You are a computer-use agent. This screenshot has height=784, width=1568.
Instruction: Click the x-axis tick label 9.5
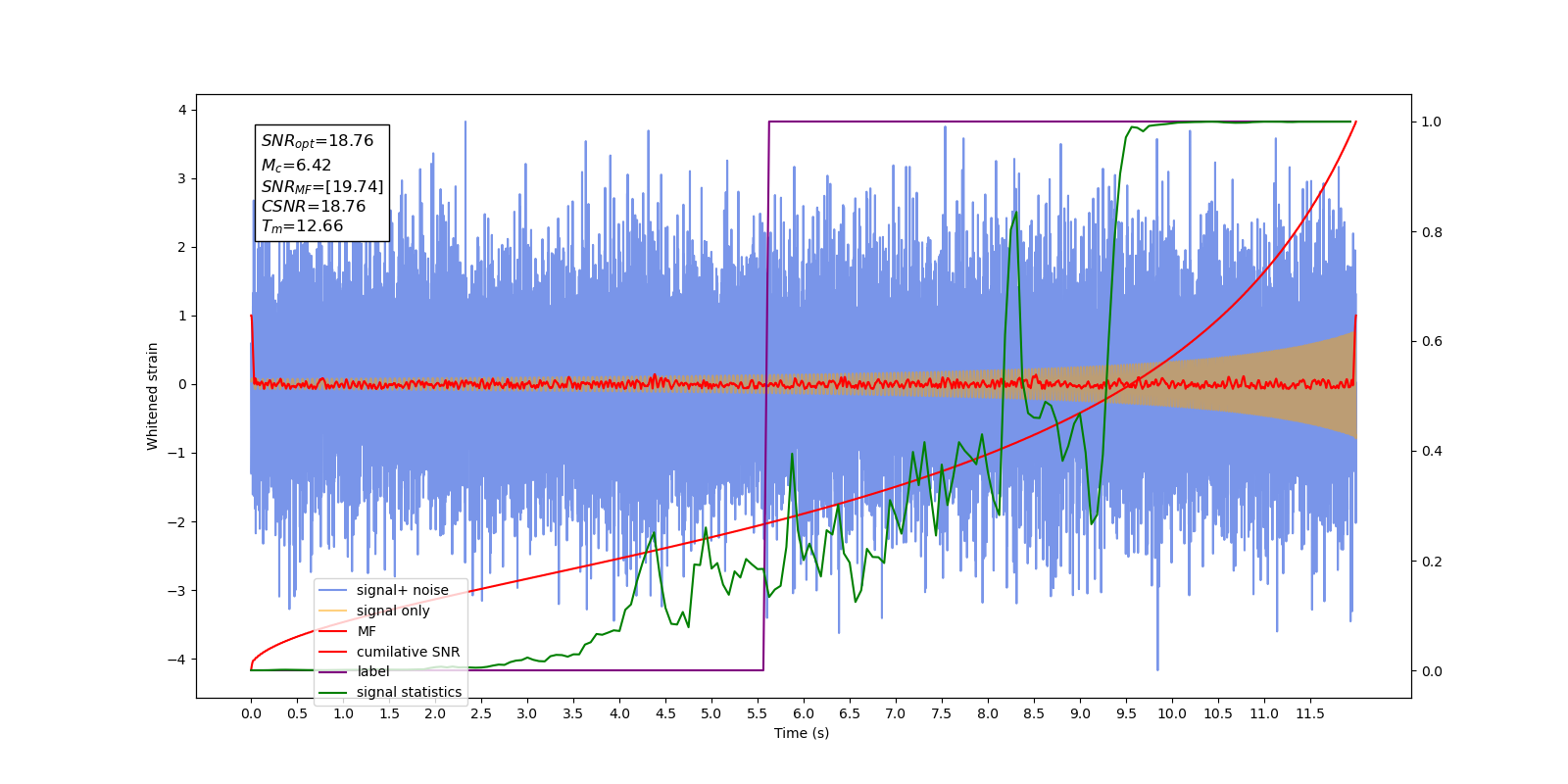pos(1126,713)
